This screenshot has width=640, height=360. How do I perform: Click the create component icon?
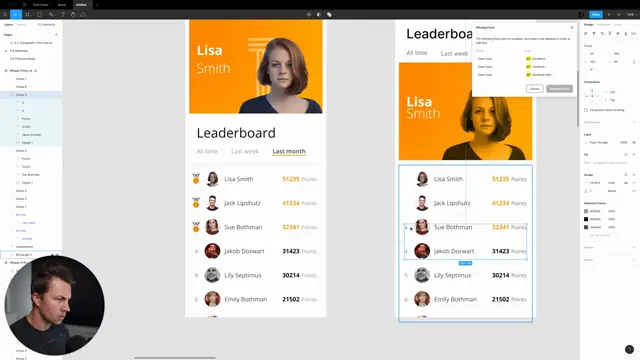pyautogui.click(x=309, y=14)
